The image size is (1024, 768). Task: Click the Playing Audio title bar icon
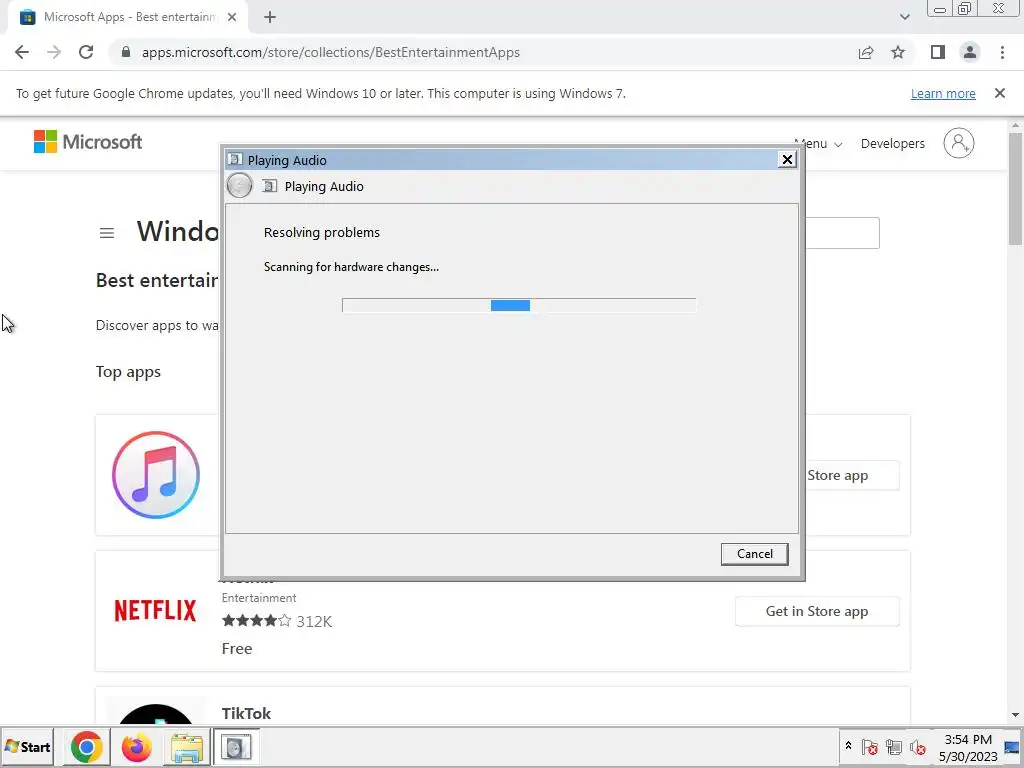pos(235,159)
